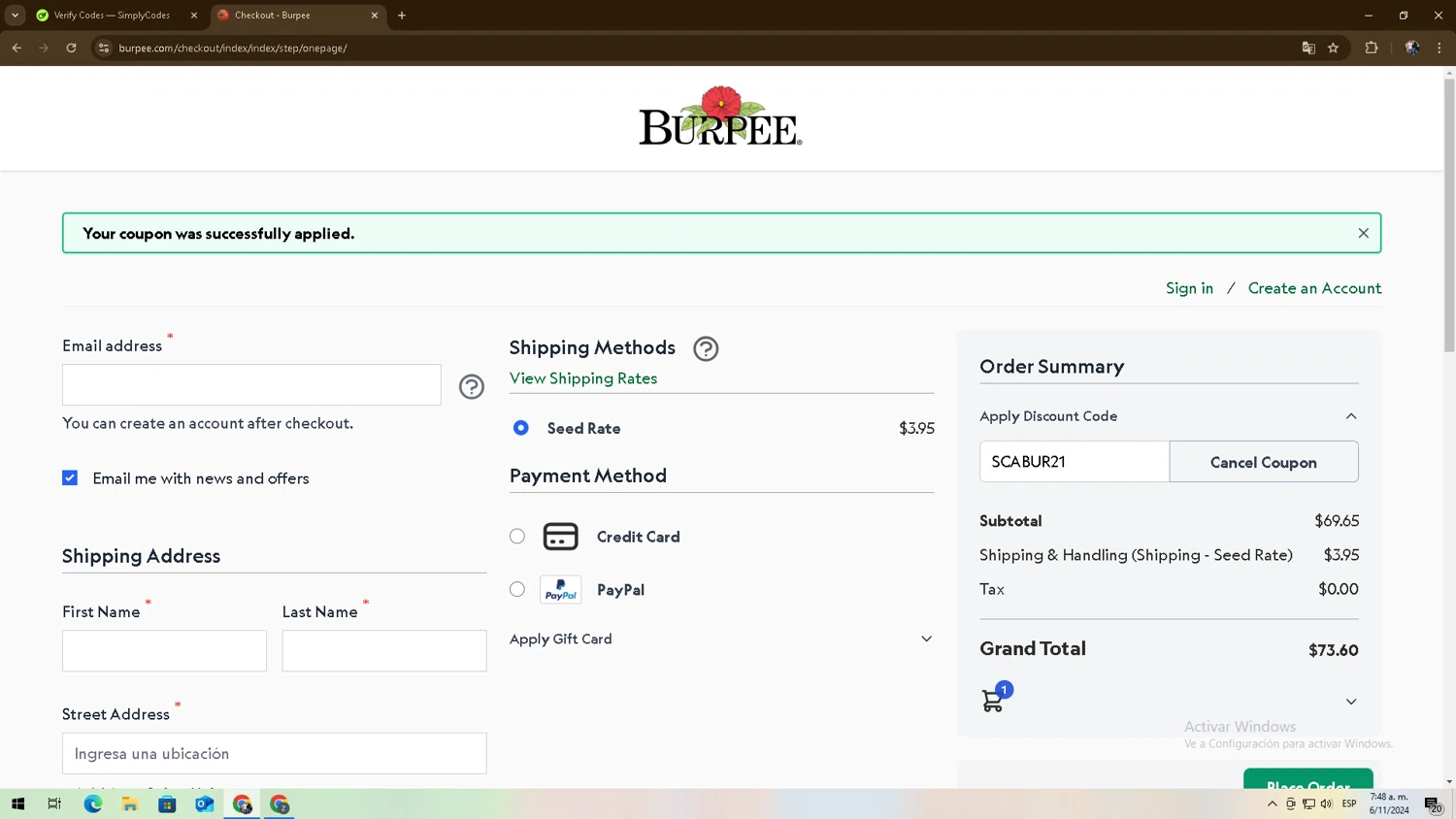Launch Microsoft Edge from taskbar

92,803
